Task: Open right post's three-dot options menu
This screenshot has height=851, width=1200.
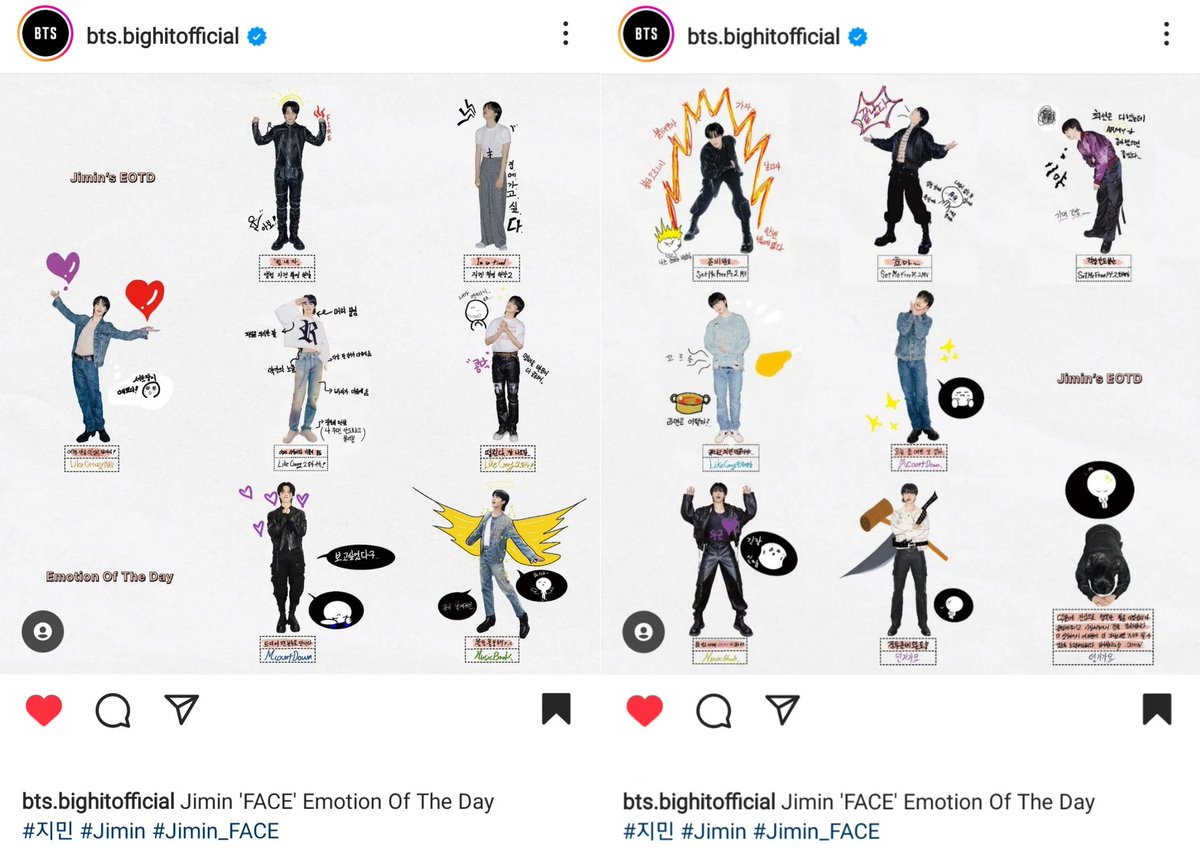Action: click(x=1166, y=35)
